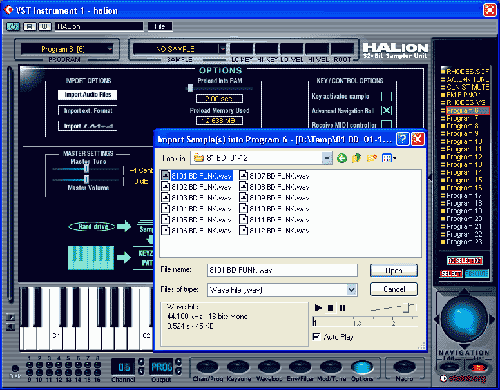The image size is (500, 390).
Task: Click the dialog help question mark
Action: (x=403, y=139)
